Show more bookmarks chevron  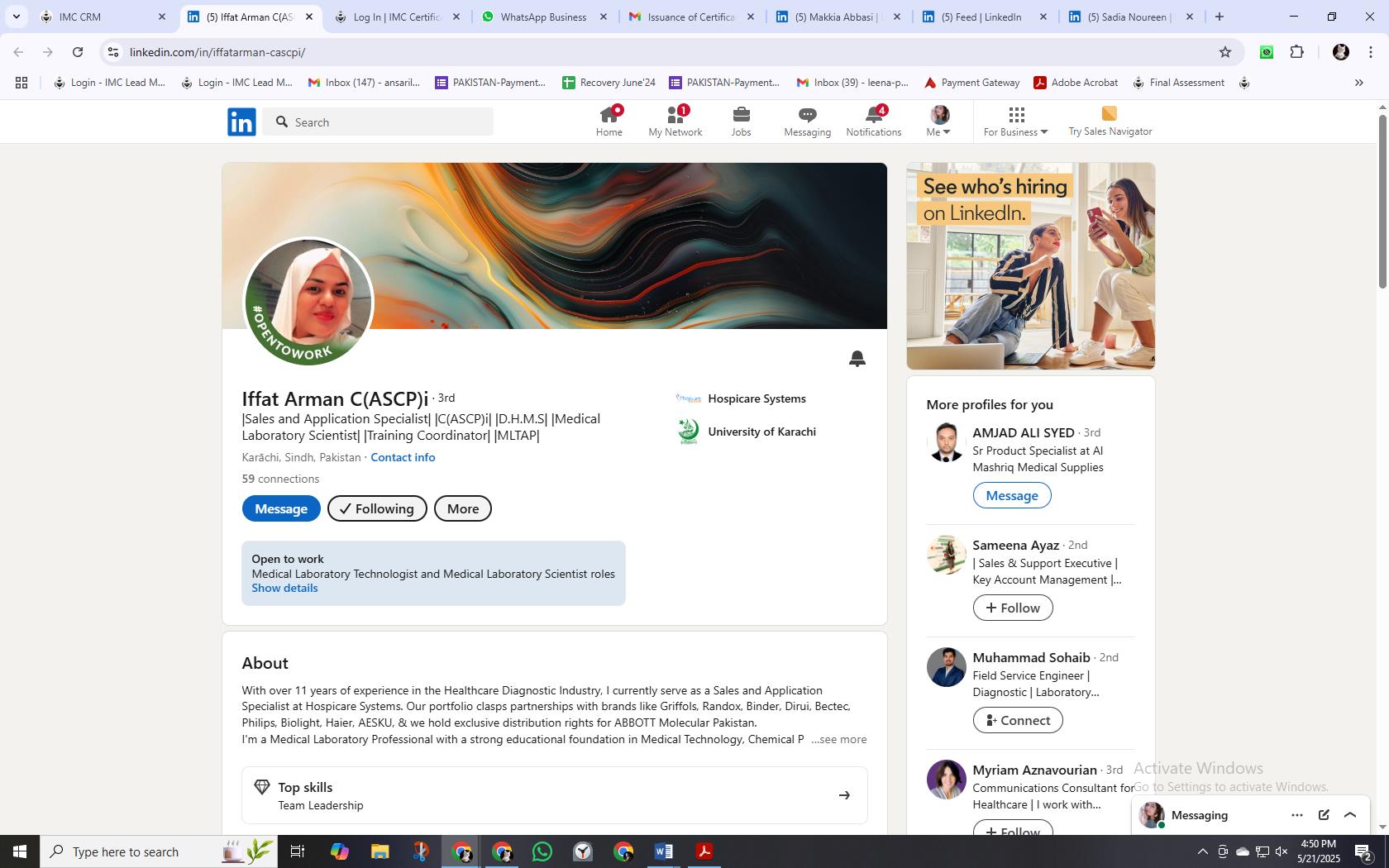[1358, 83]
